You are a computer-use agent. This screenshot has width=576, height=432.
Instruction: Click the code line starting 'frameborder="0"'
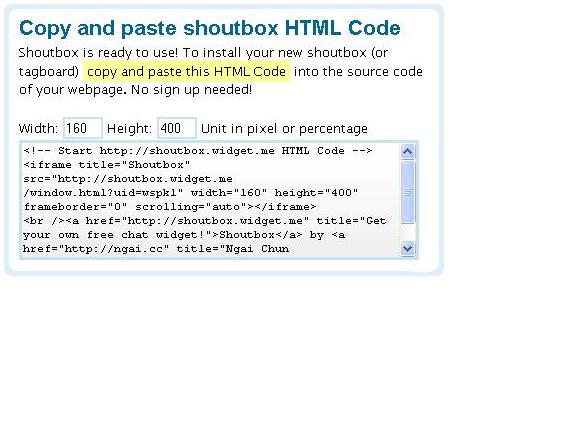tap(170, 207)
